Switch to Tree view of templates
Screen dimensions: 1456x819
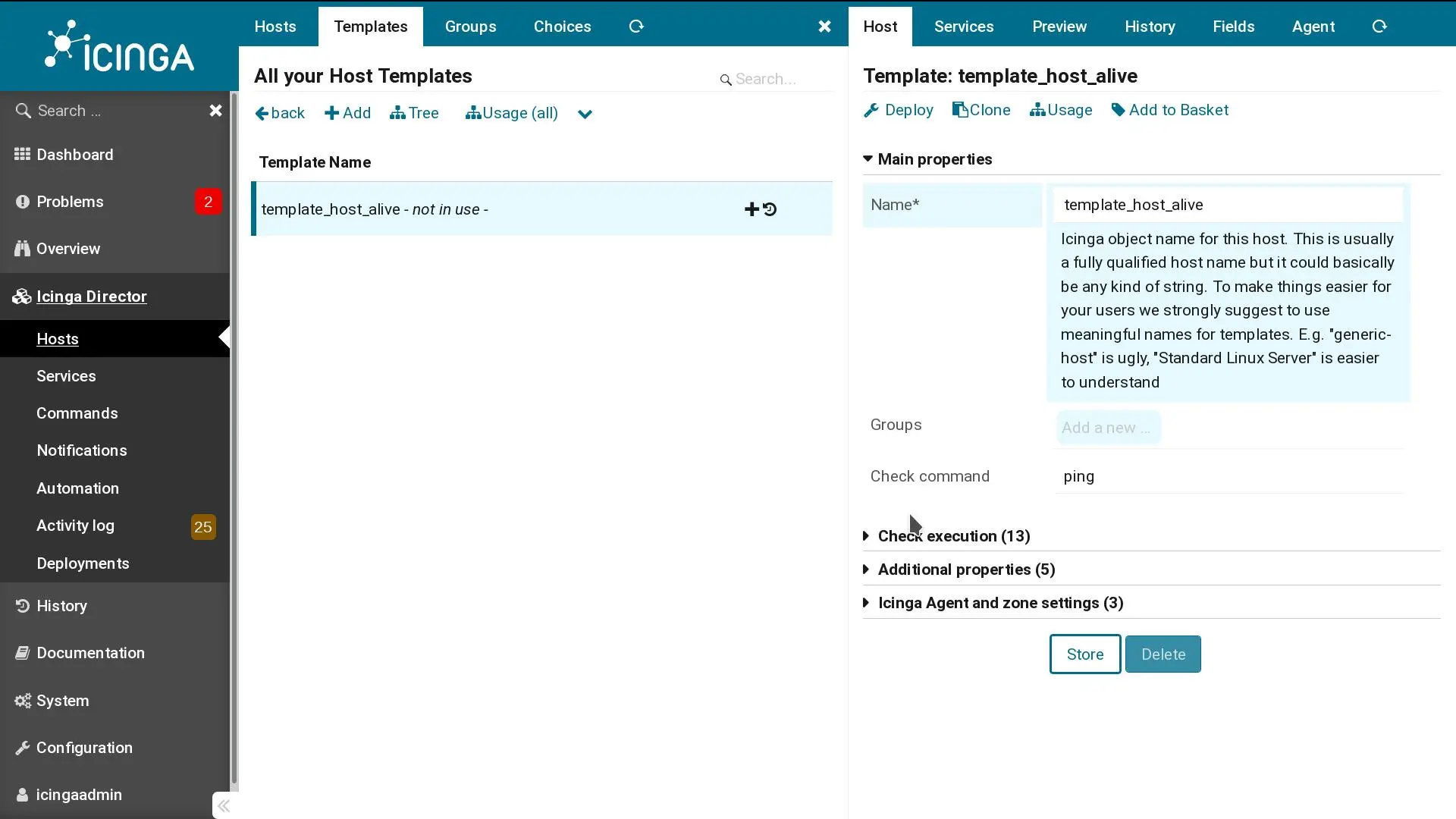[x=414, y=113]
